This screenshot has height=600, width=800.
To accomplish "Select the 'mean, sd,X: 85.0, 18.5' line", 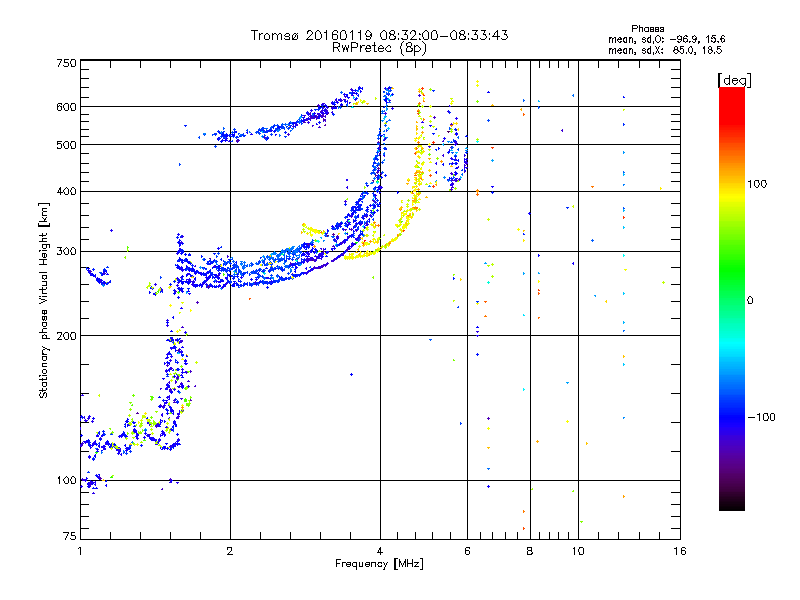I will tap(665, 50).
